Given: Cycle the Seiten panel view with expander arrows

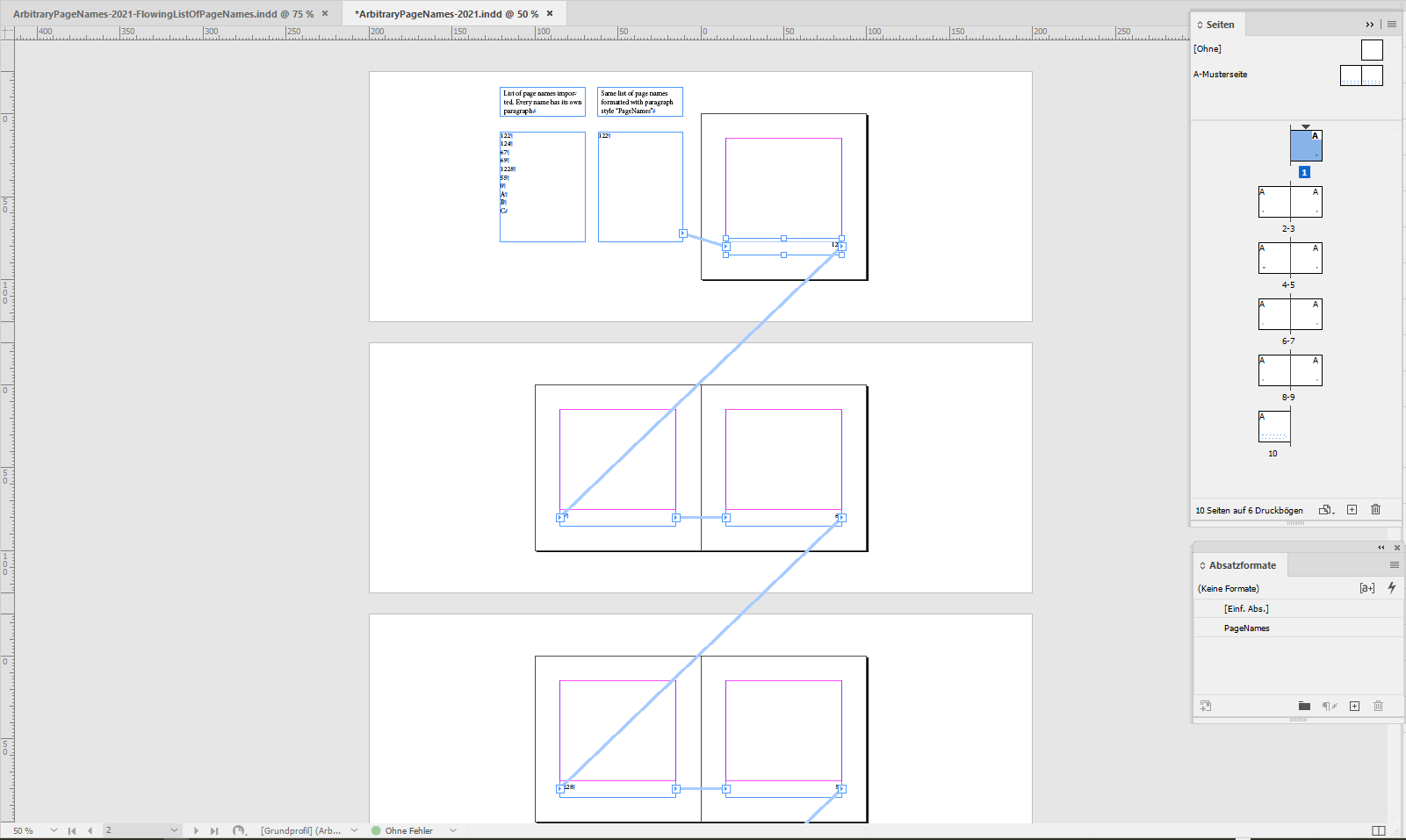Looking at the screenshot, I should [1201, 25].
